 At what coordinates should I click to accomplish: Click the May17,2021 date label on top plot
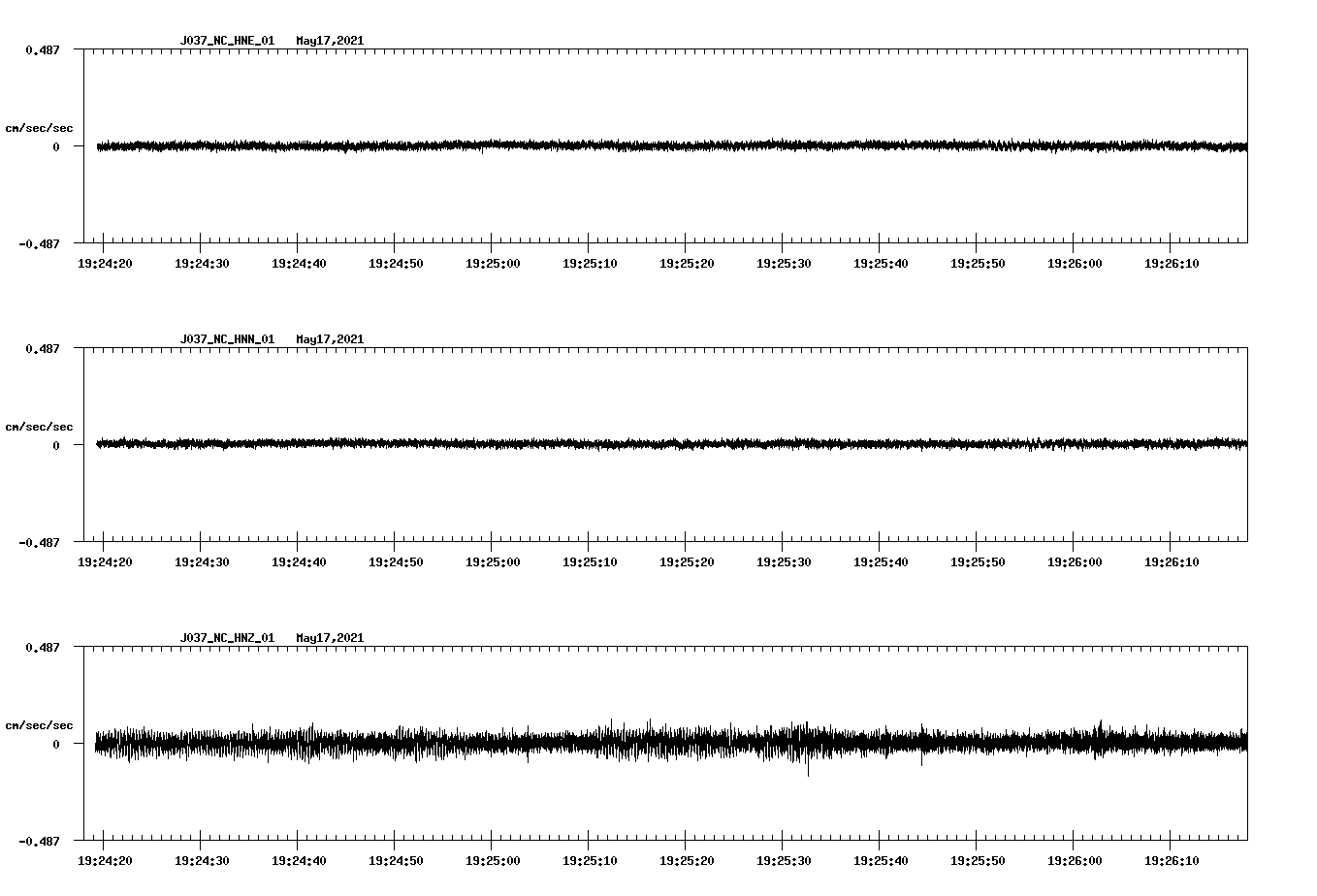coord(330,41)
